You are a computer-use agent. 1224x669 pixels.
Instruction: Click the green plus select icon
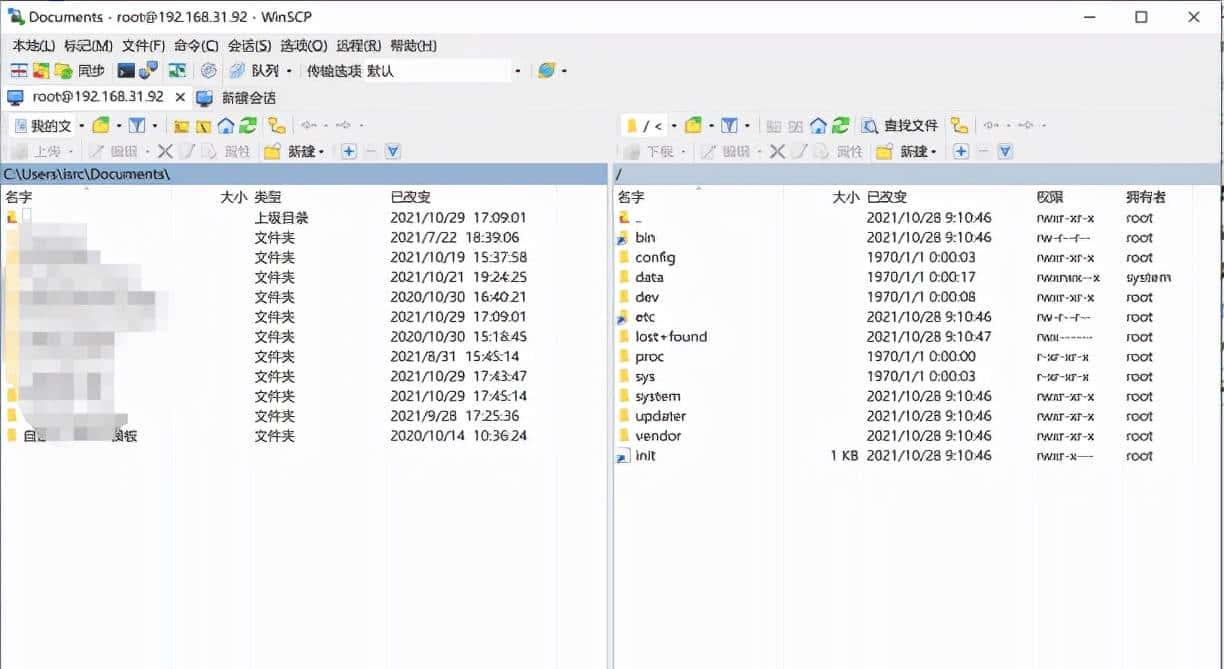(x=350, y=152)
